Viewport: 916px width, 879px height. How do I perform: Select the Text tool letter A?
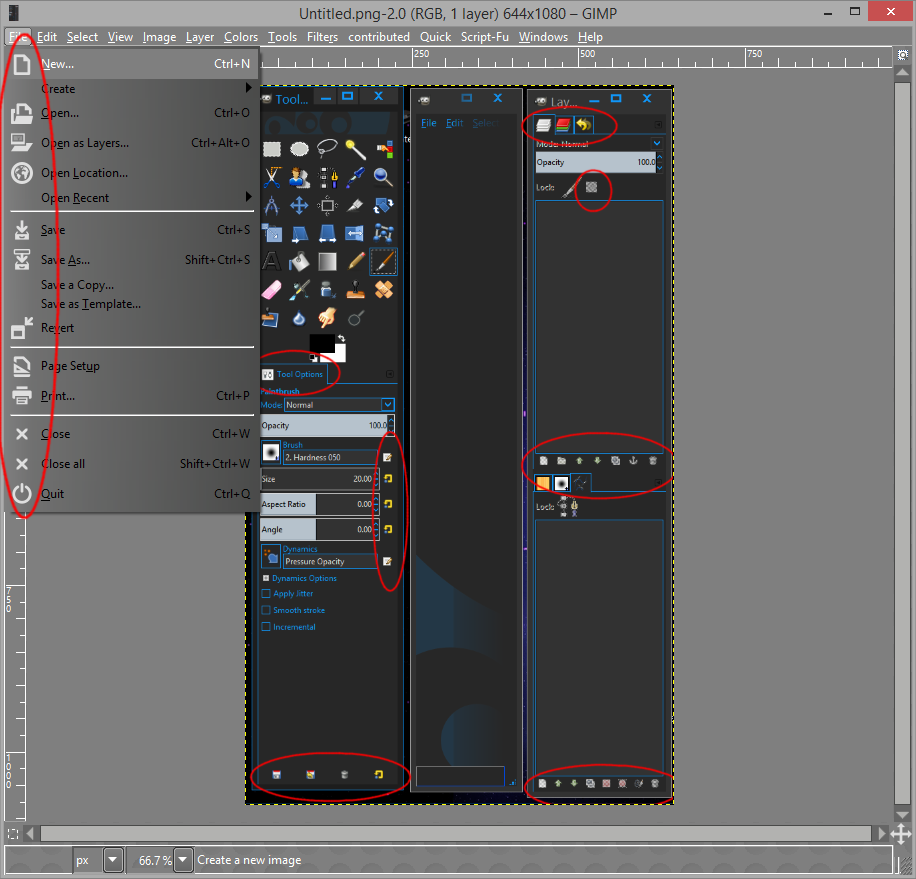(272, 262)
